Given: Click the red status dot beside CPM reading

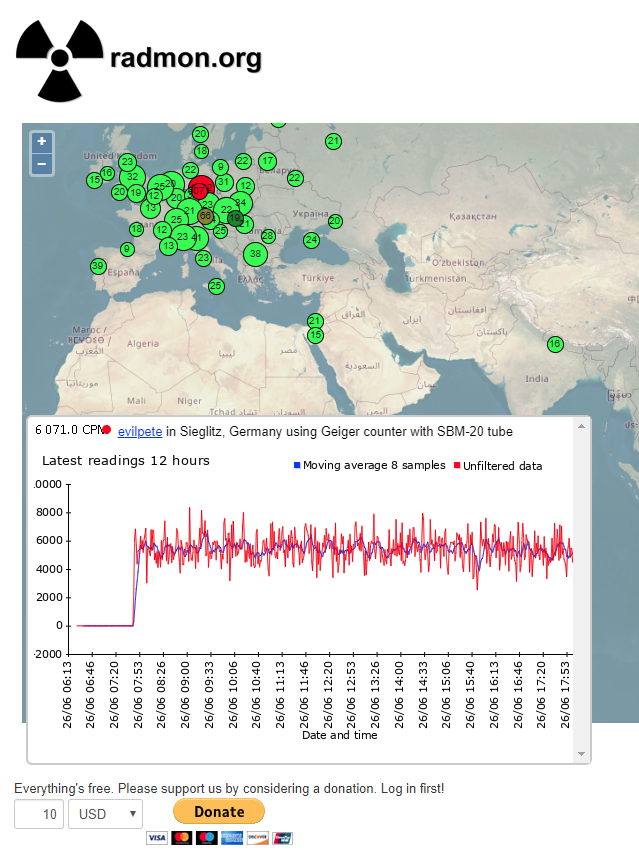Looking at the screenshot, I should (107, 429).
